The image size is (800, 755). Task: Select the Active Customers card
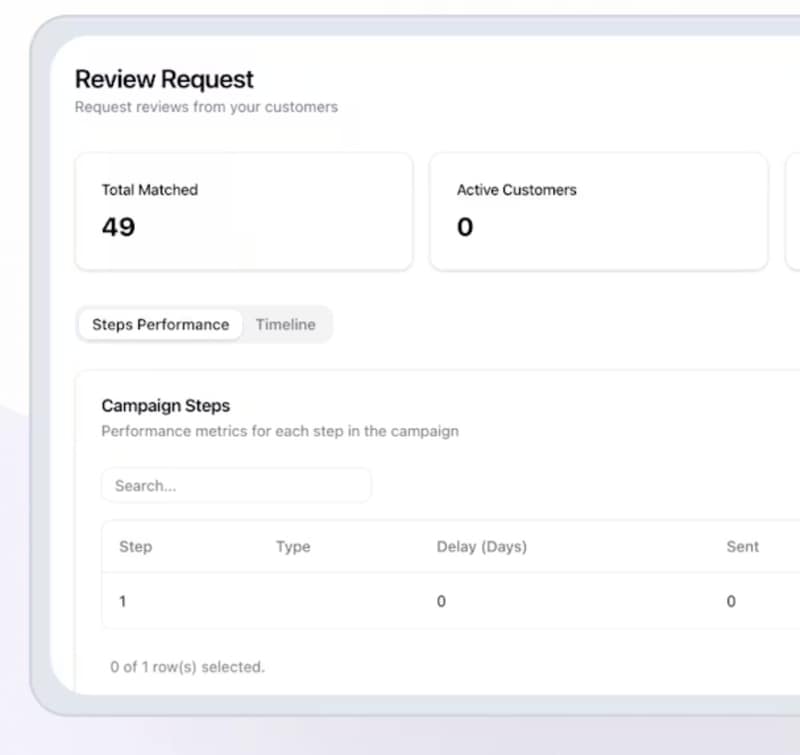598,211
